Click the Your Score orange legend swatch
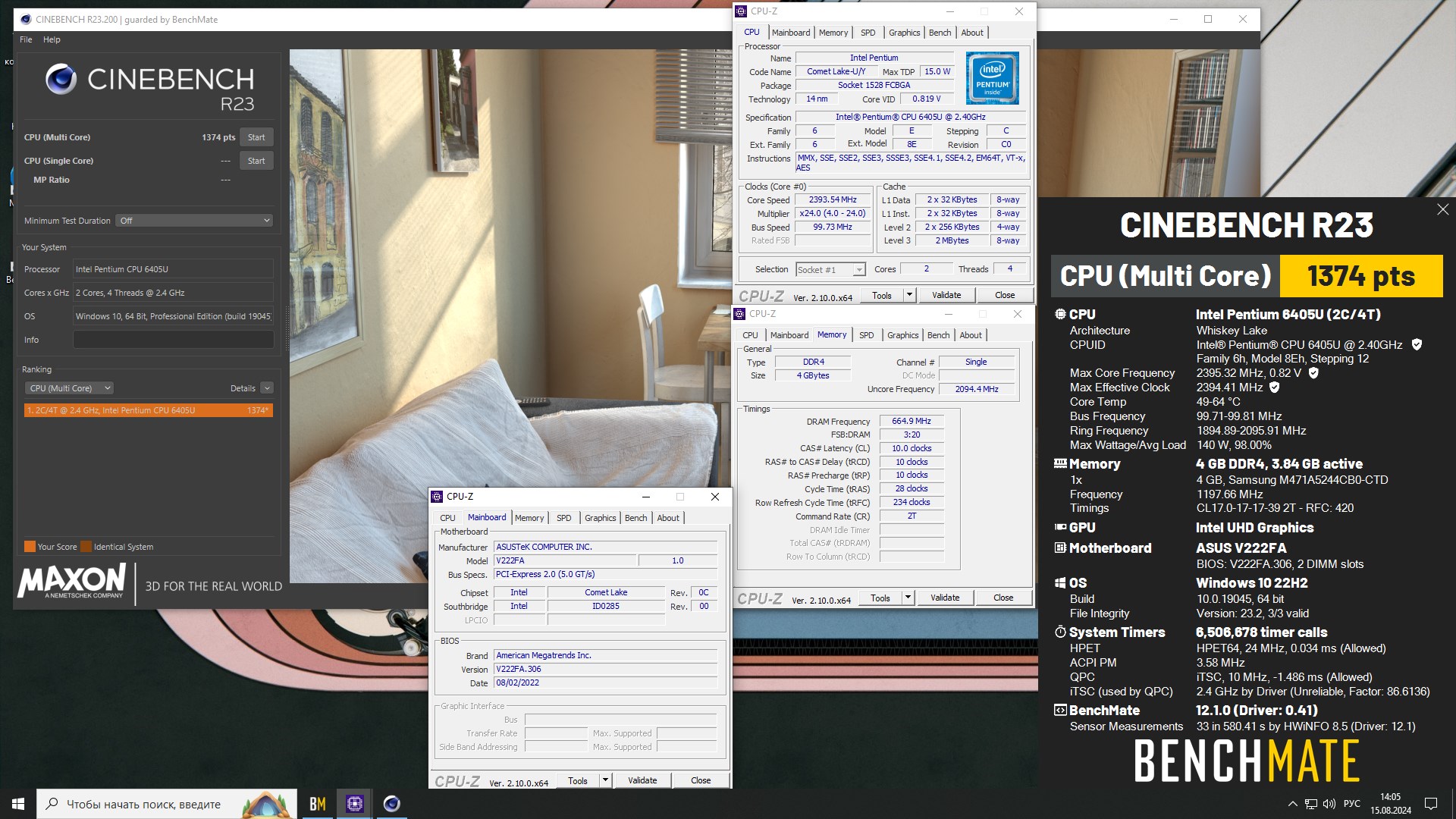1456x819 pixels. coord(30,547)
